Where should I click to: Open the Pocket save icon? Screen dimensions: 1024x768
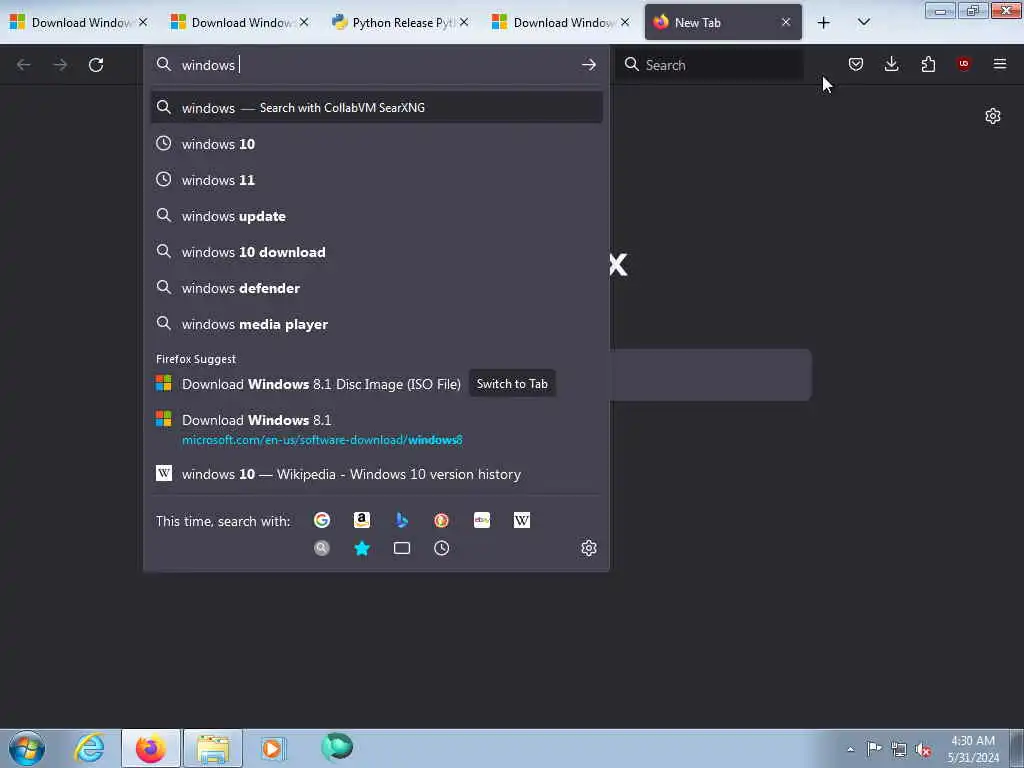pyautogui.click(x=856, y=64)
